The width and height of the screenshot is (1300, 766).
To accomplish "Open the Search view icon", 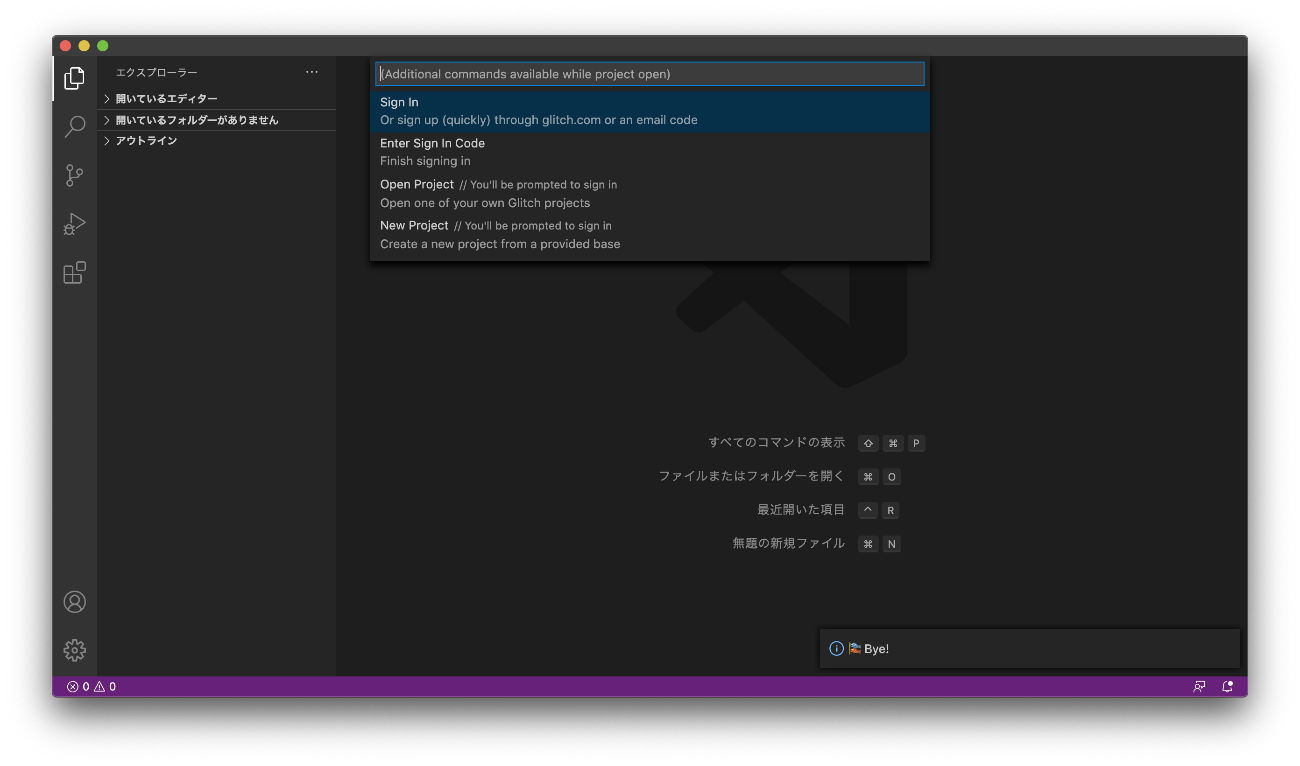I will click(74, 127).
